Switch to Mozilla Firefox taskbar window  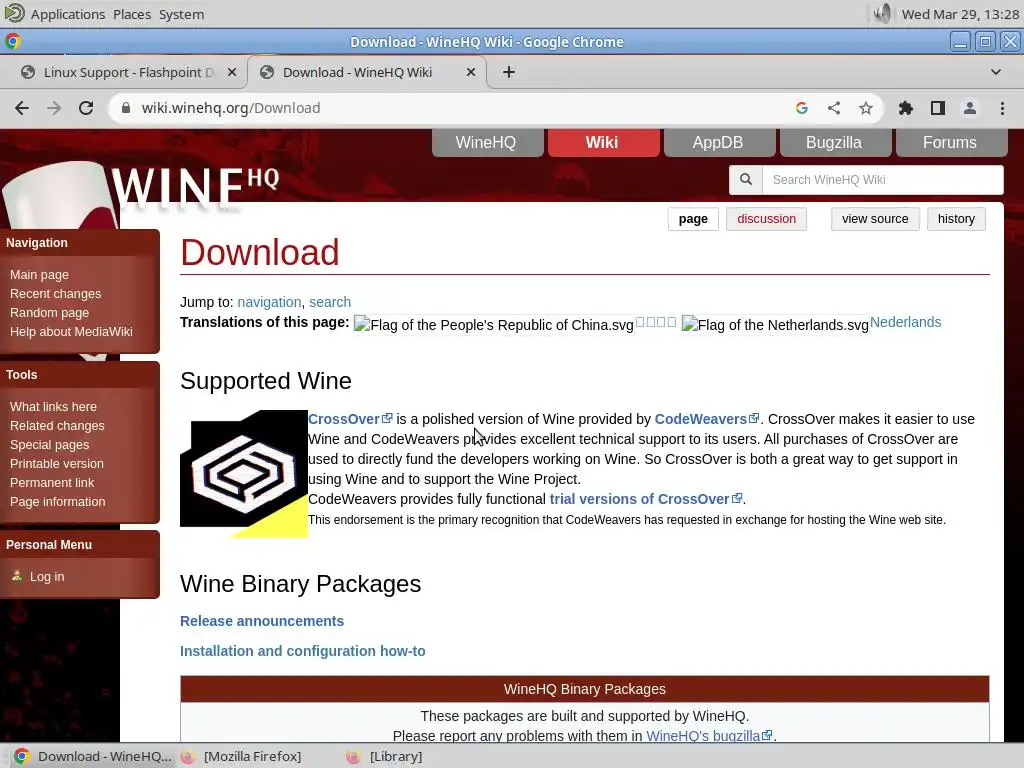point(242,756)
